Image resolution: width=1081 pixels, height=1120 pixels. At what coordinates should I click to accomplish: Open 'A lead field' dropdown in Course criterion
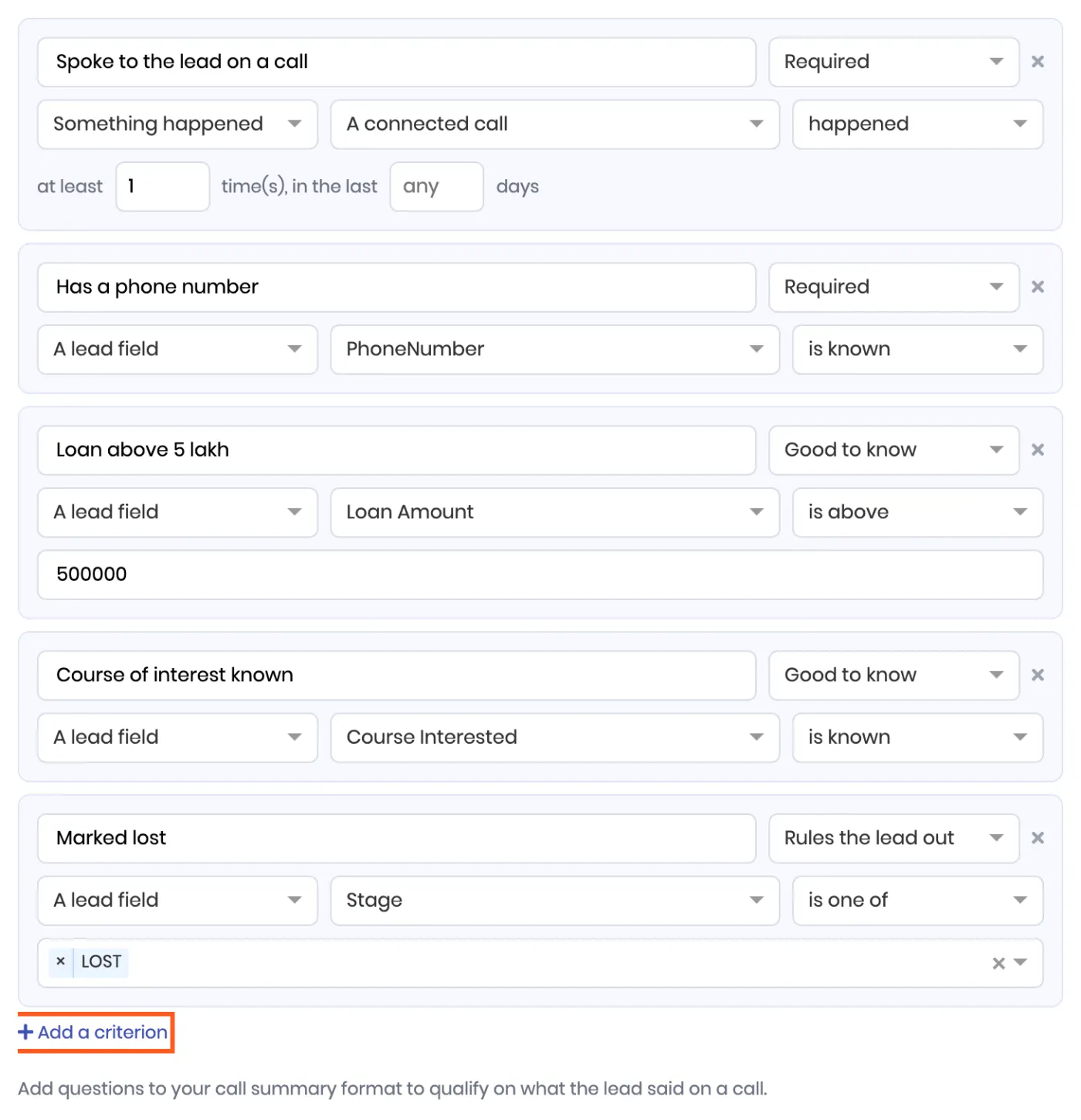[x=178, y=738]
